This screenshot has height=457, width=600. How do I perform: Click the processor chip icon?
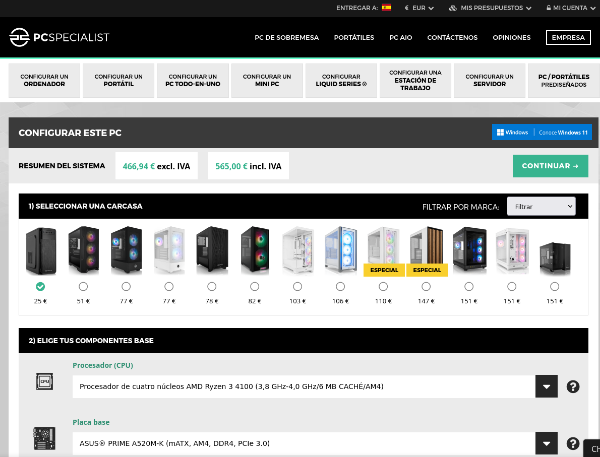coord(45,382)
